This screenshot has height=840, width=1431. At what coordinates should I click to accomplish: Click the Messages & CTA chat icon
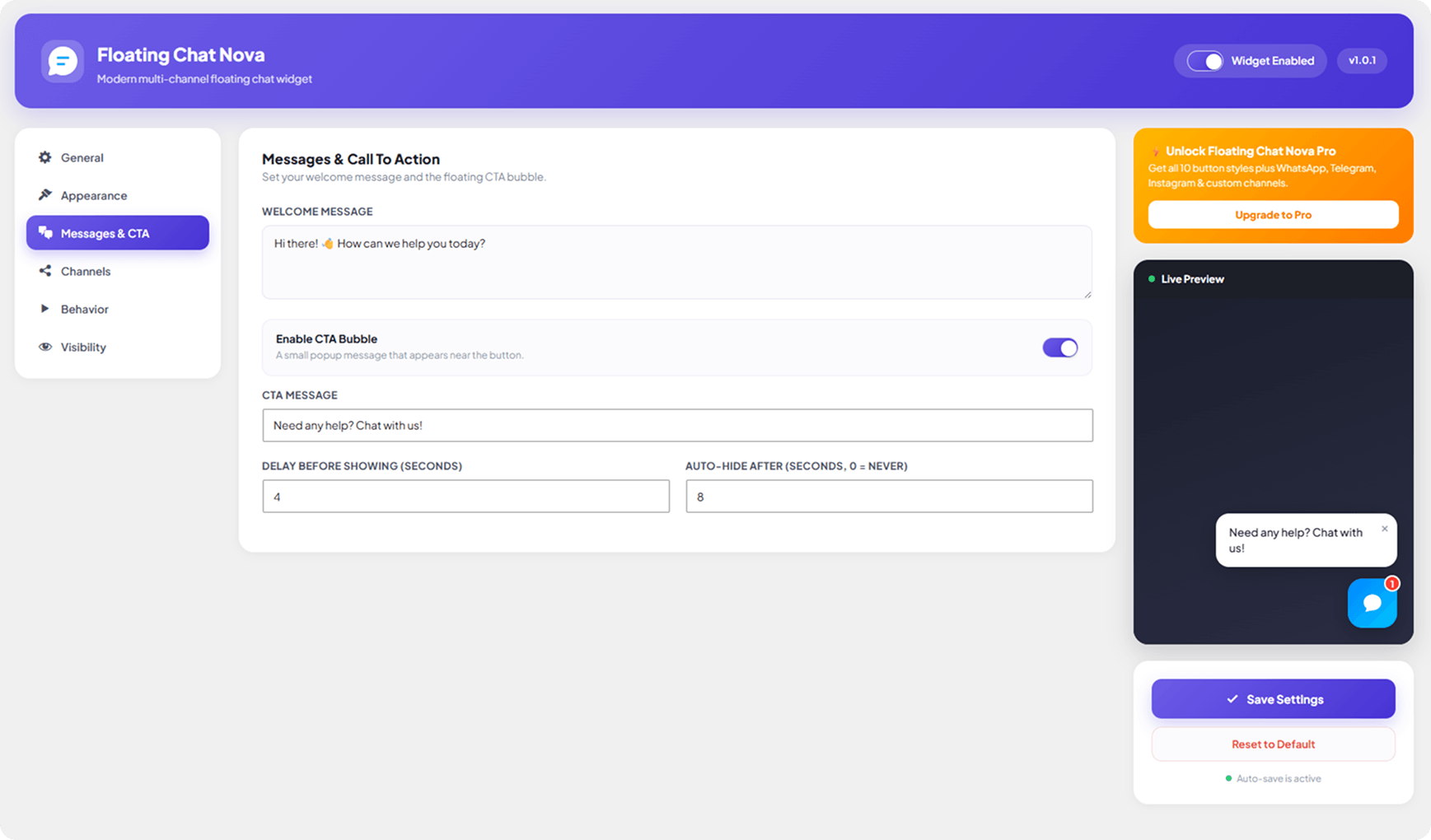pos(45,233)
